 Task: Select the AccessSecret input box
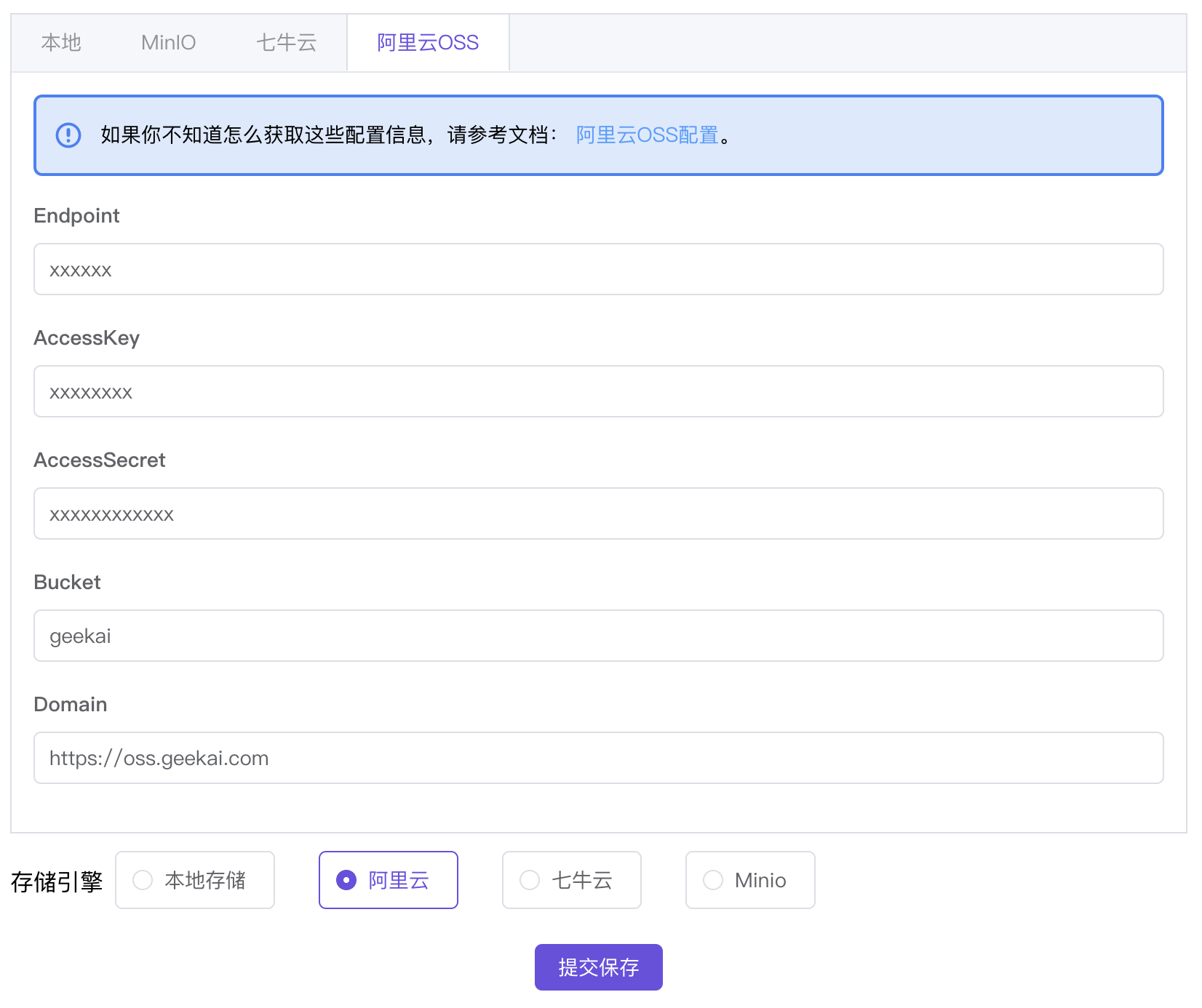pos(598,513)
